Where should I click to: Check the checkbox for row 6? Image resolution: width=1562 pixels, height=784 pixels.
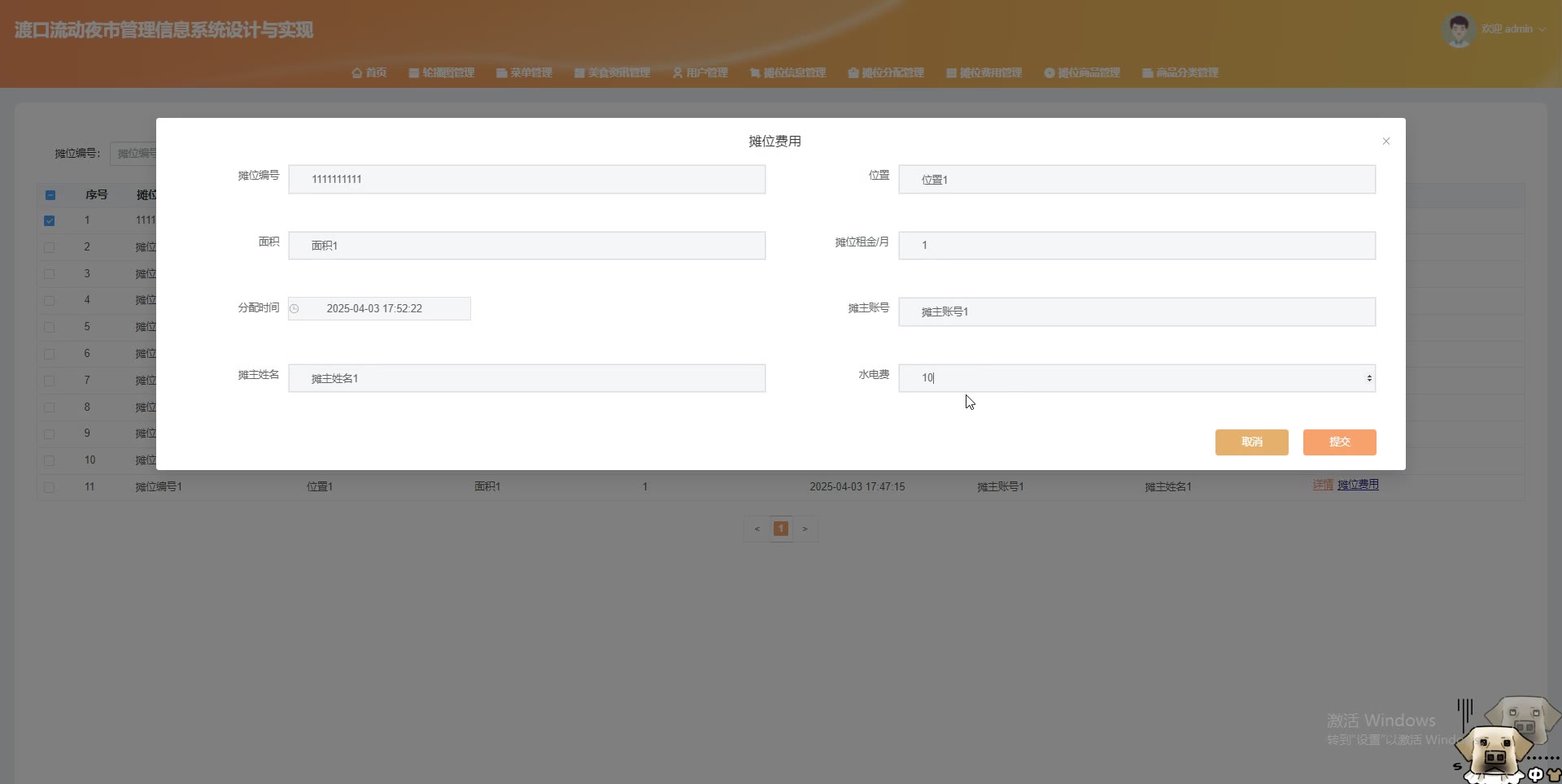click(x=50, y=354)
